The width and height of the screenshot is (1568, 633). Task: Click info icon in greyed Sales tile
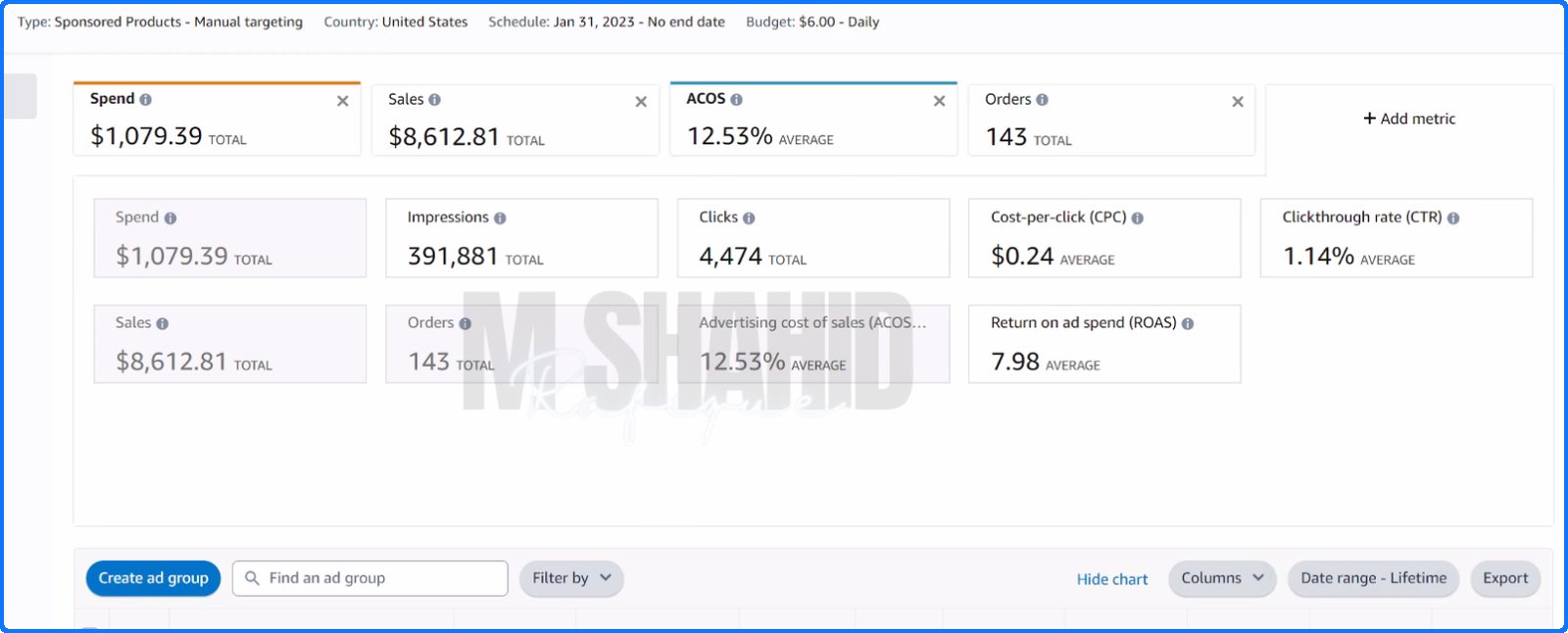(163, 323)
